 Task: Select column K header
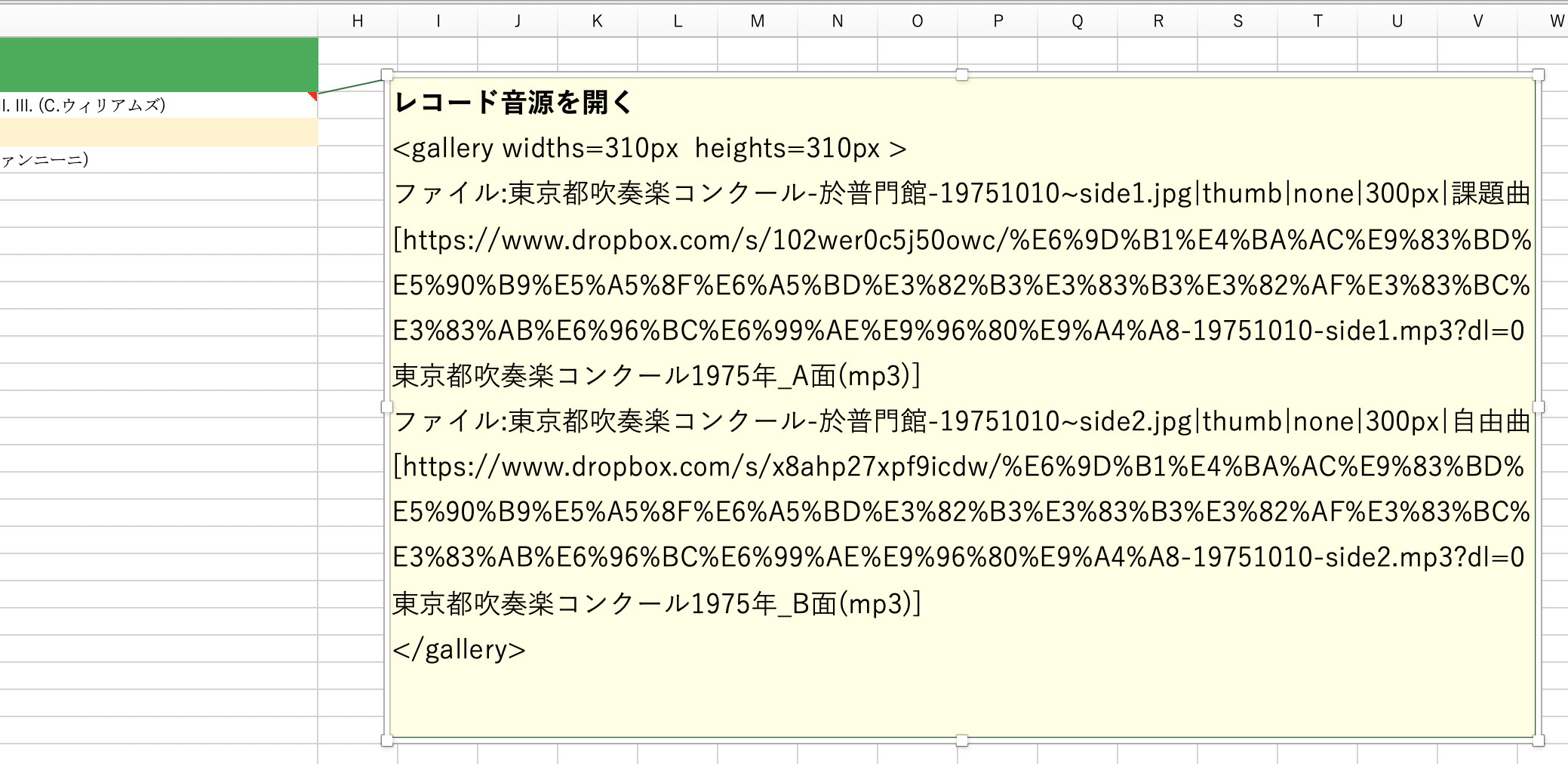tap(597, 21)
